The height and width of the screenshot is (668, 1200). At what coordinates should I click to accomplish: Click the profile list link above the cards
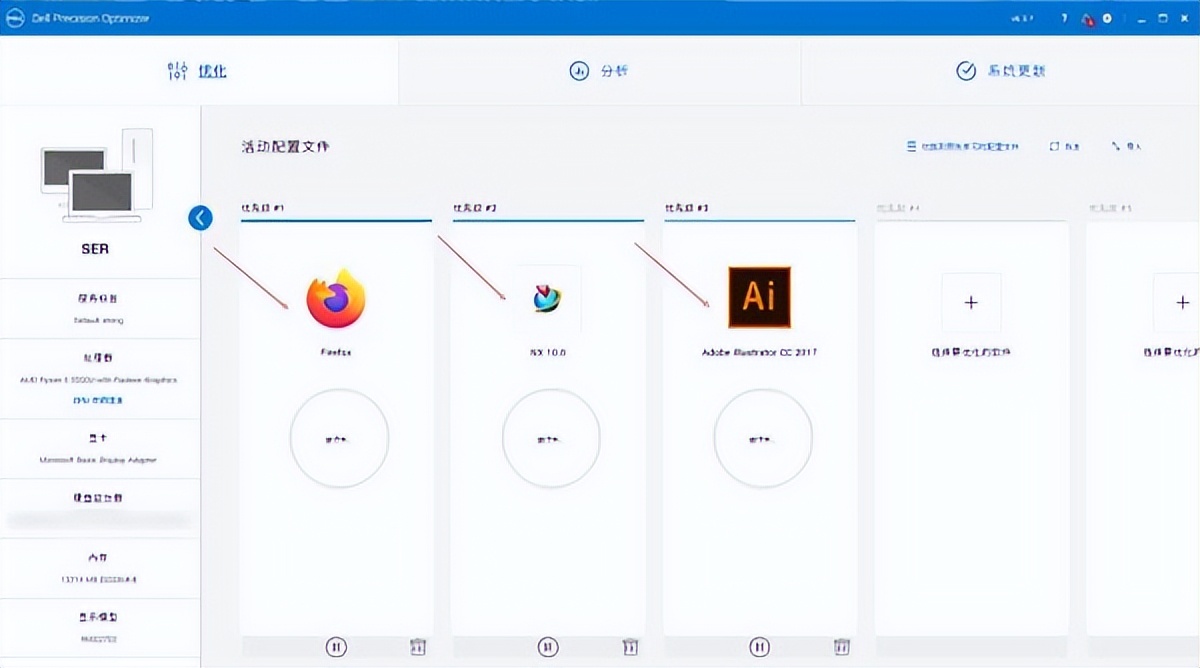tap(962, 147)
